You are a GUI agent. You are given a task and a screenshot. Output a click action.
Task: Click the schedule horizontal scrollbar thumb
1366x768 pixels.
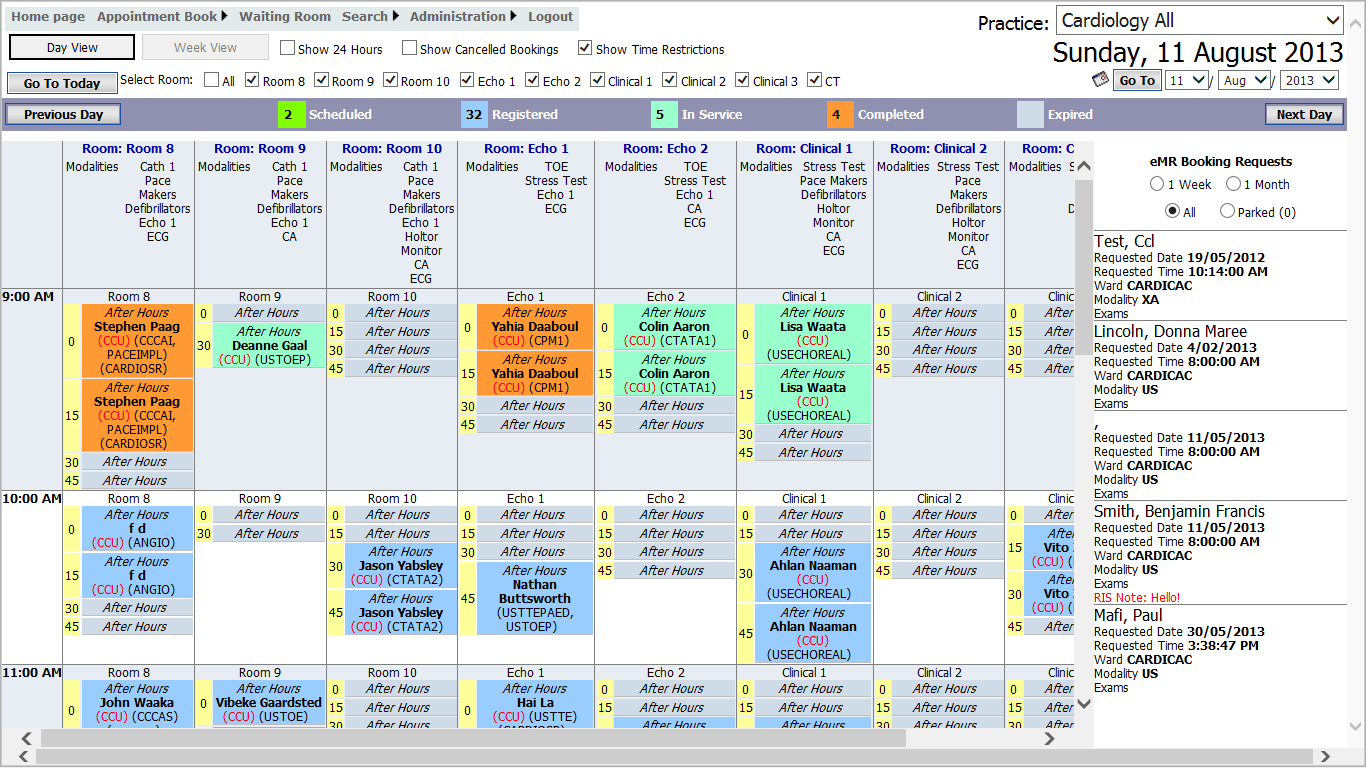pos(473,739)
